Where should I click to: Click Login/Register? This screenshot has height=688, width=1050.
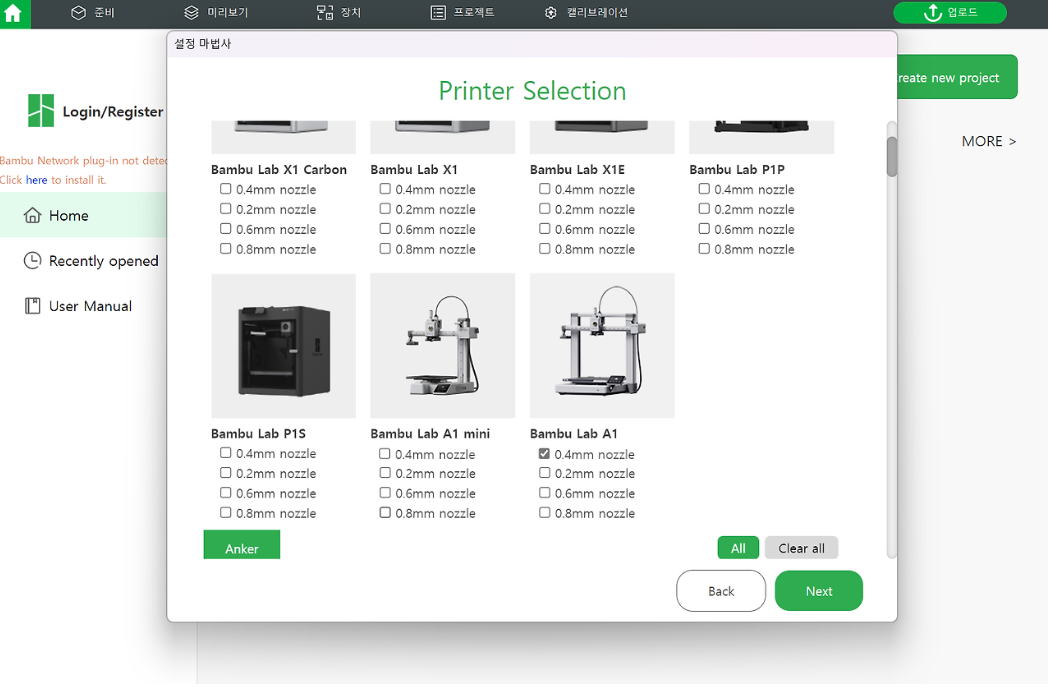click(112, 112)
